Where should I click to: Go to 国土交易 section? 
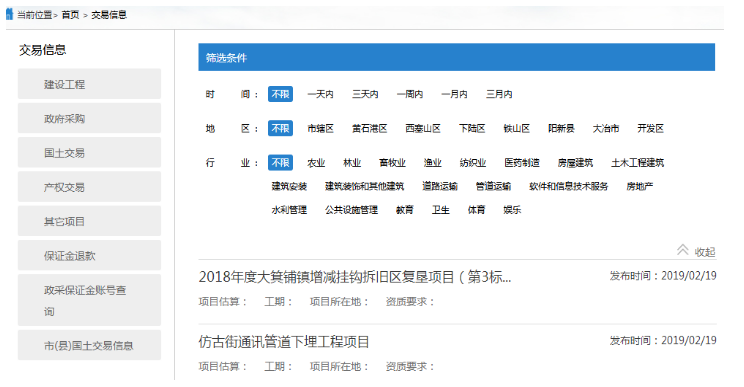[x=89, y=153]
